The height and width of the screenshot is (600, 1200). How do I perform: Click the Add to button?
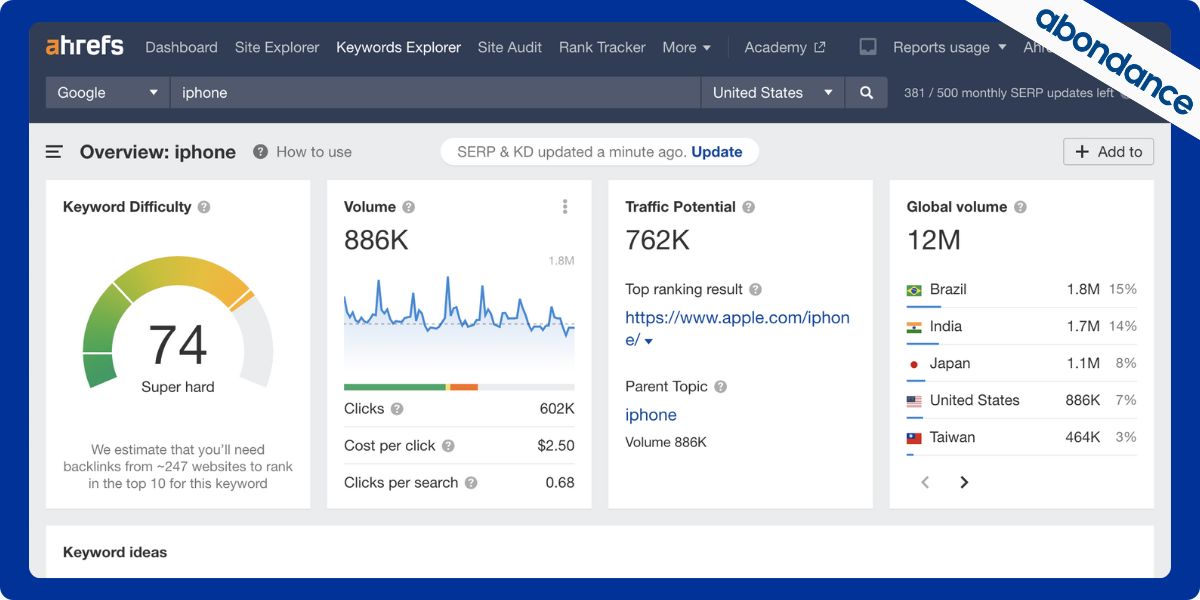[1108, 152]
